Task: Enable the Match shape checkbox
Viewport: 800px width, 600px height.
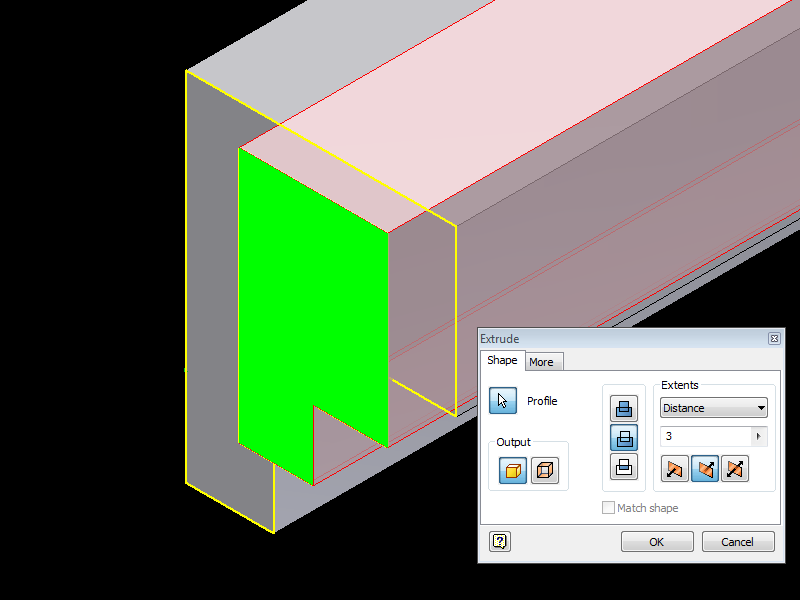Action: pyautogui.click(x=608, y=508)
